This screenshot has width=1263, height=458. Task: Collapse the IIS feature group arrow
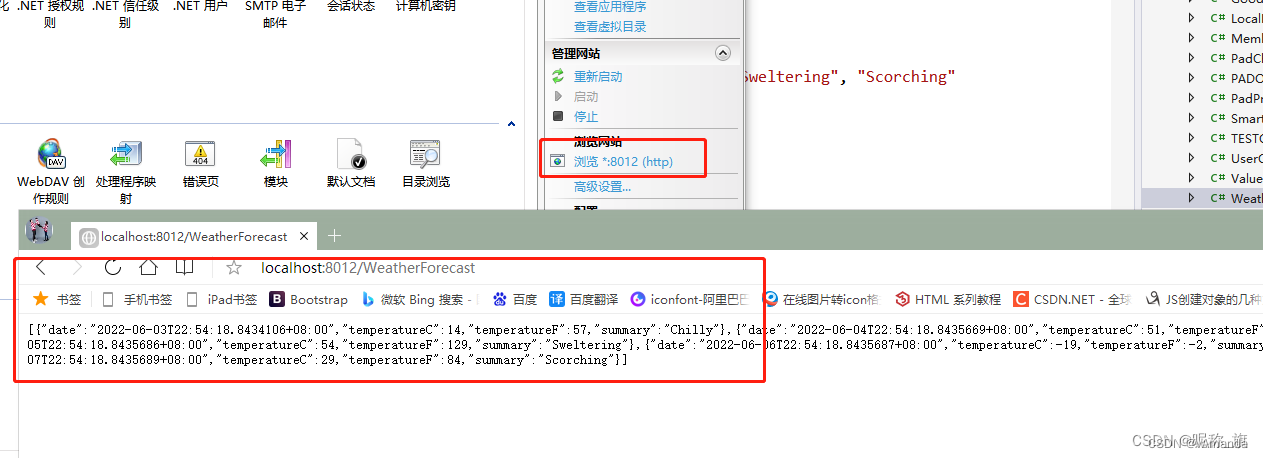[512, 125]
